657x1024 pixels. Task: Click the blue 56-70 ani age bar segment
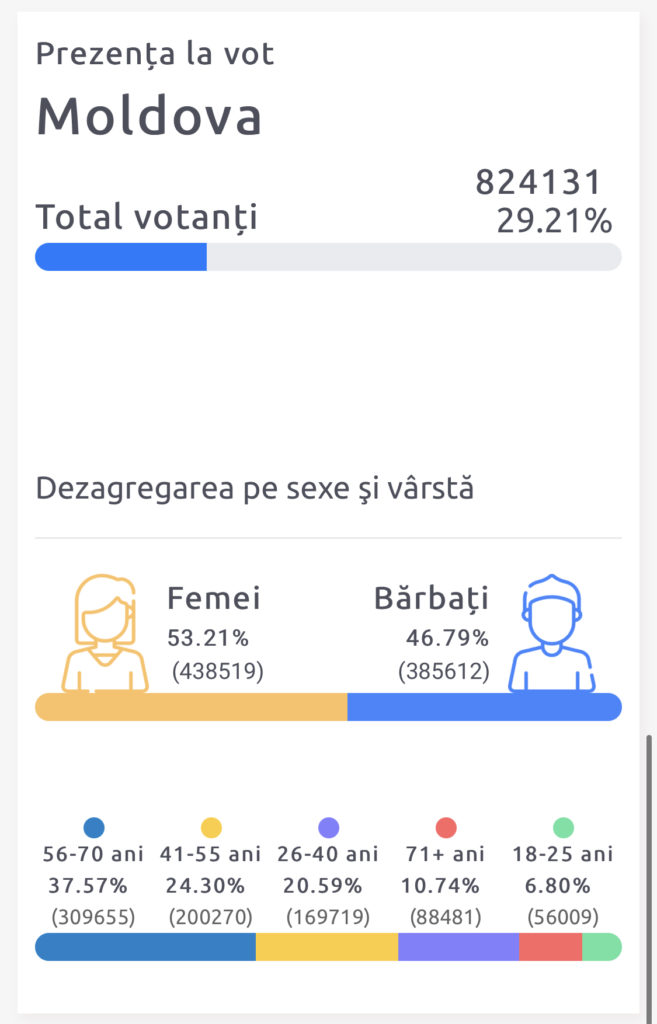146,947
